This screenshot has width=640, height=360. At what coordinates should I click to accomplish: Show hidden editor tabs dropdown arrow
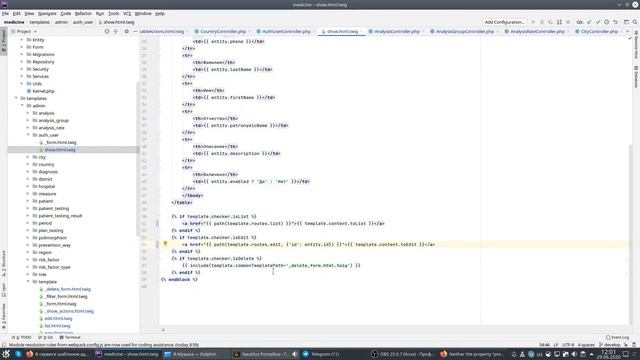[628, 31]
